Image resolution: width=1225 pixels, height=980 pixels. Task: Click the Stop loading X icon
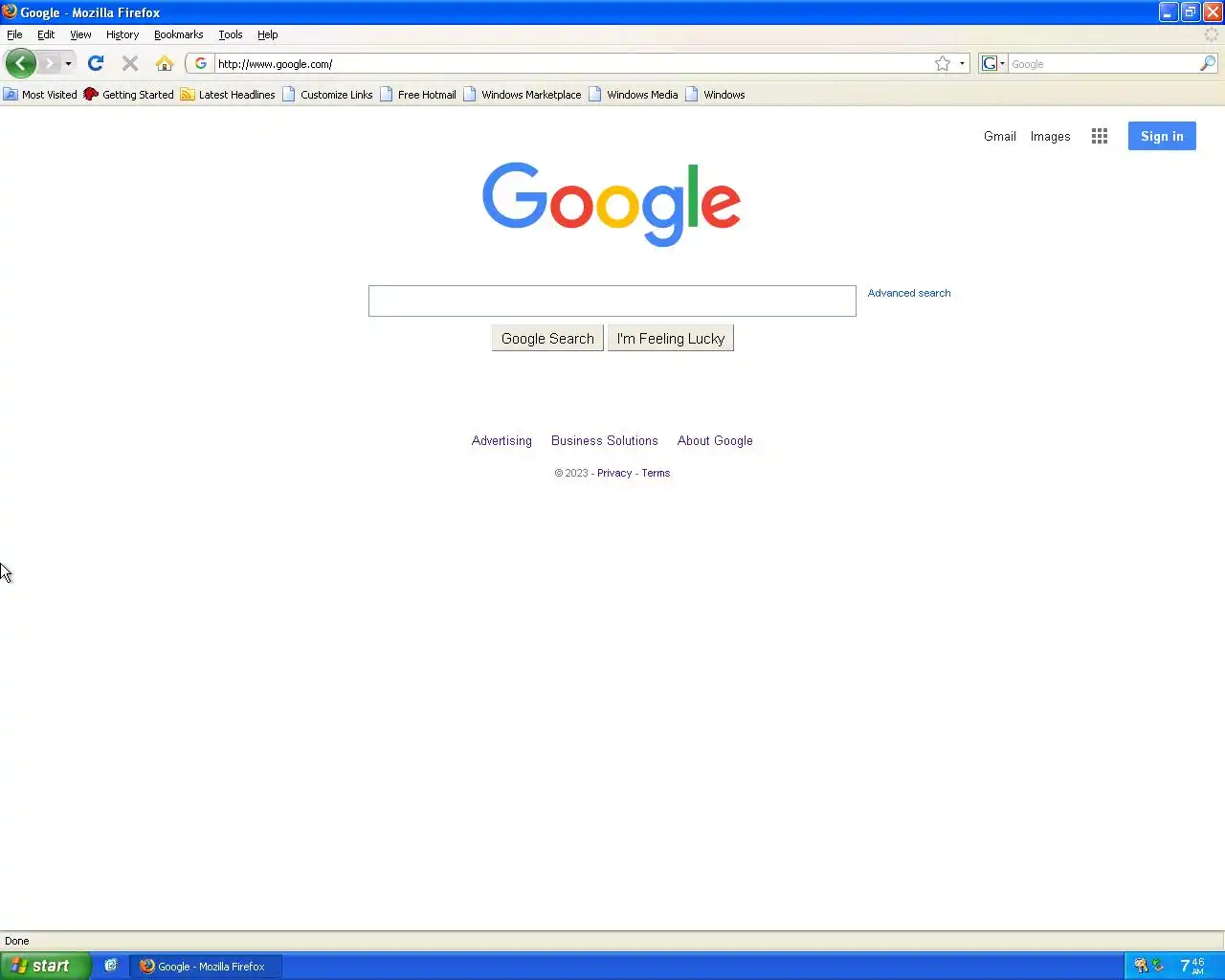point(130,63)
